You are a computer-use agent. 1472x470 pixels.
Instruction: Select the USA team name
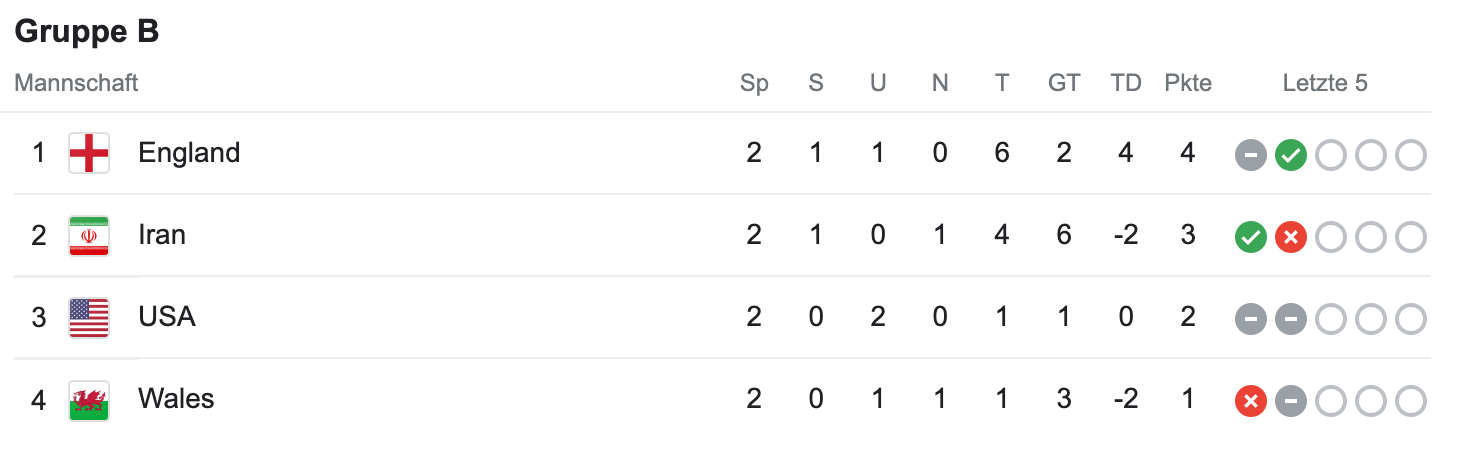167,317
